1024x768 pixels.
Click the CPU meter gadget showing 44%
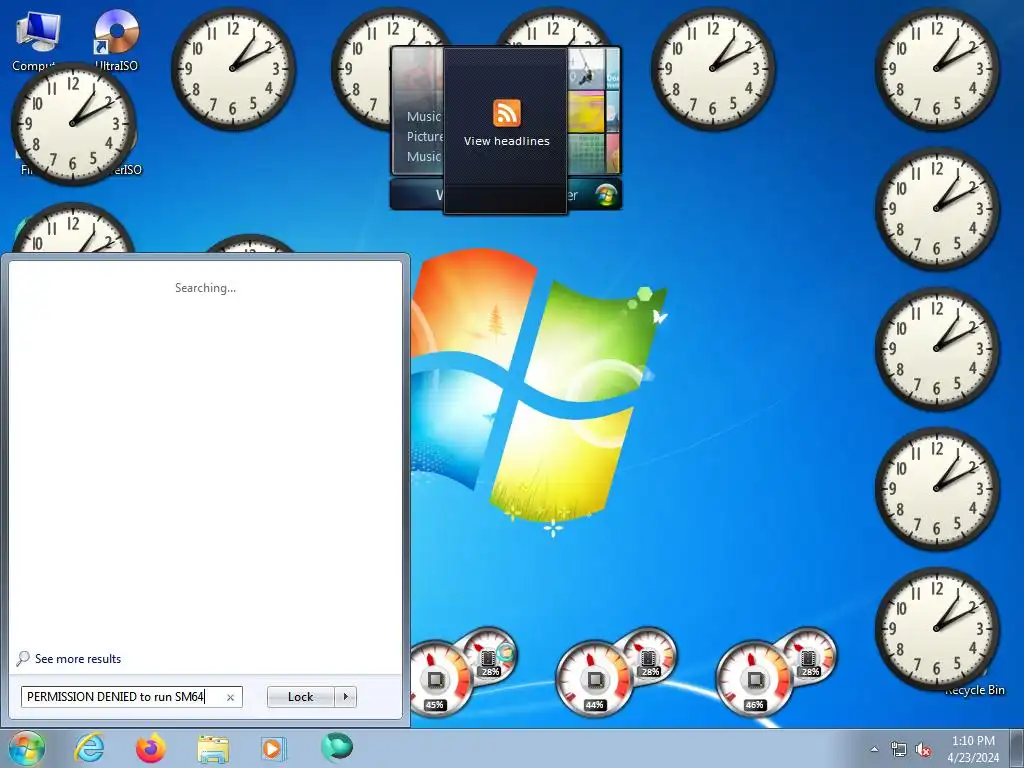pos(594,679)
